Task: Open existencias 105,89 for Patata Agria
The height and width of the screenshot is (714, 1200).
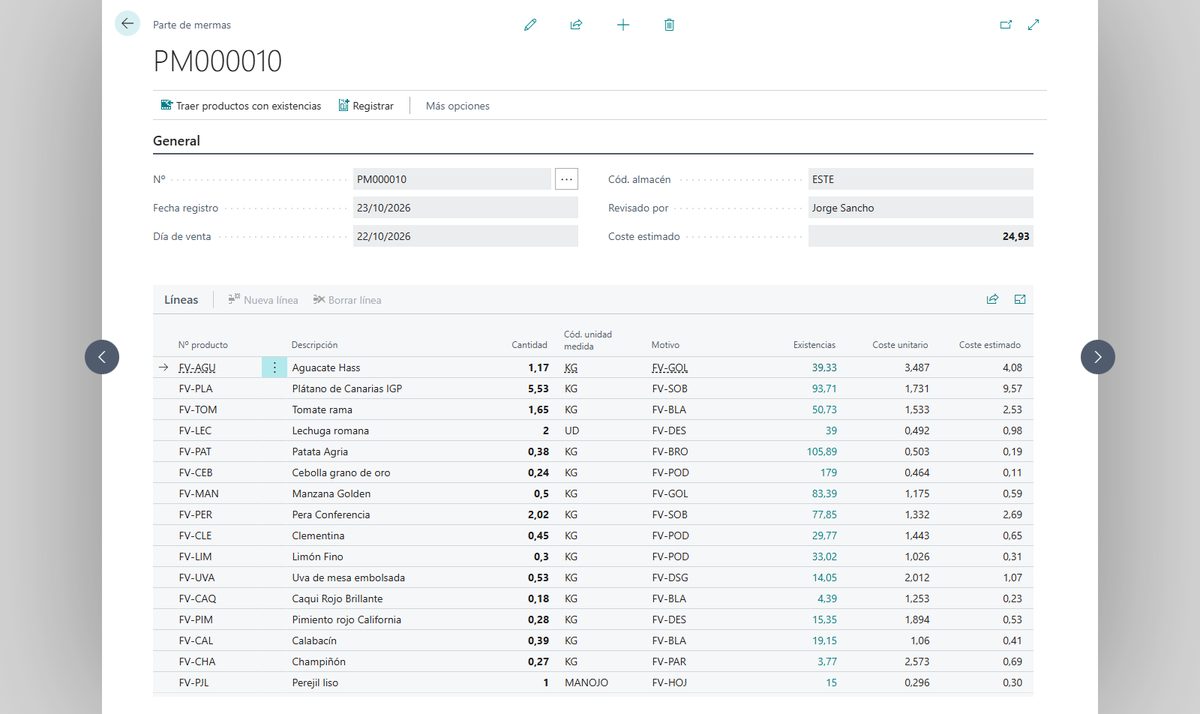Action: pos(821,452)
